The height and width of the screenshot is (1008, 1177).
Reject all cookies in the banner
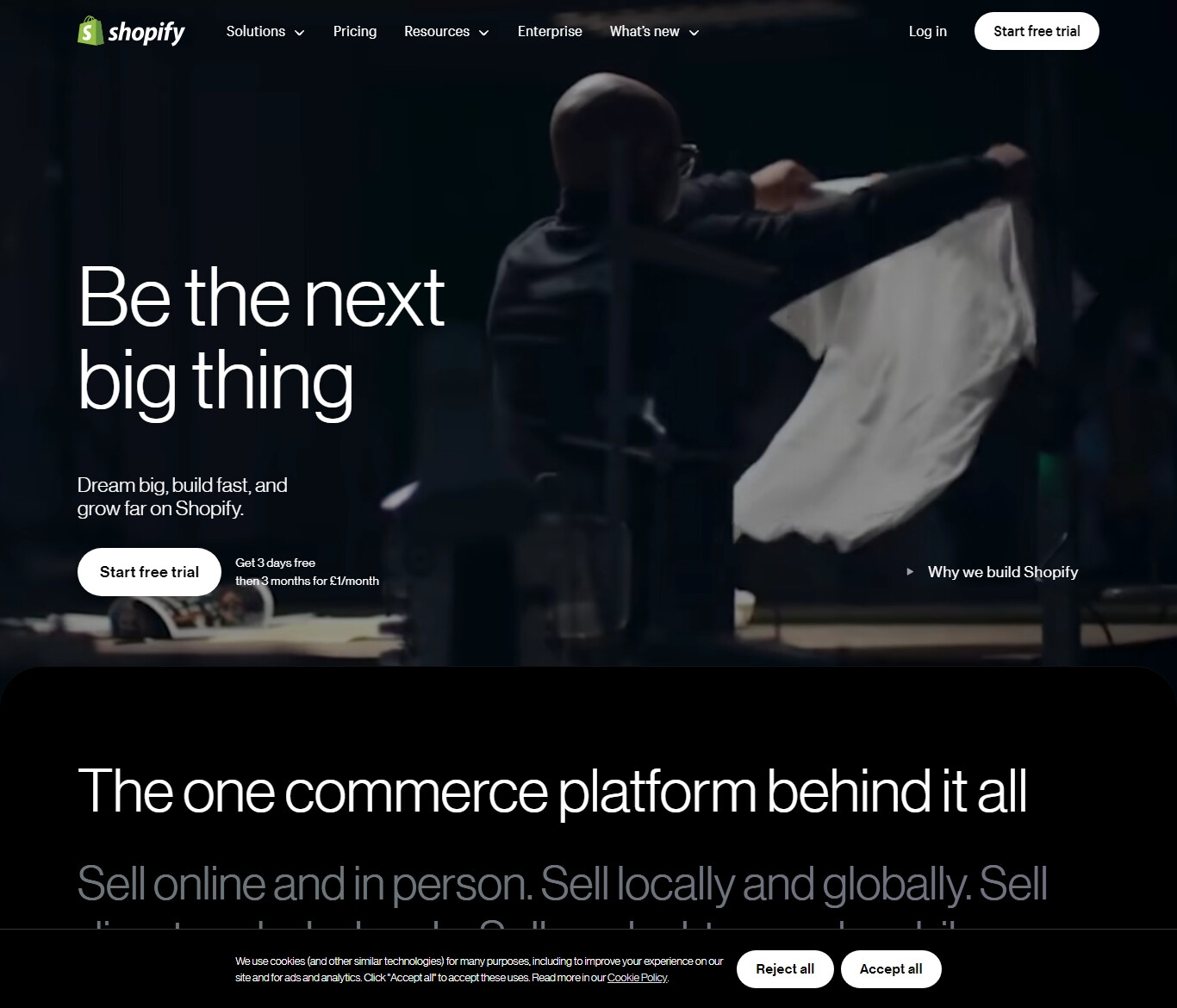tap(785, 969)
